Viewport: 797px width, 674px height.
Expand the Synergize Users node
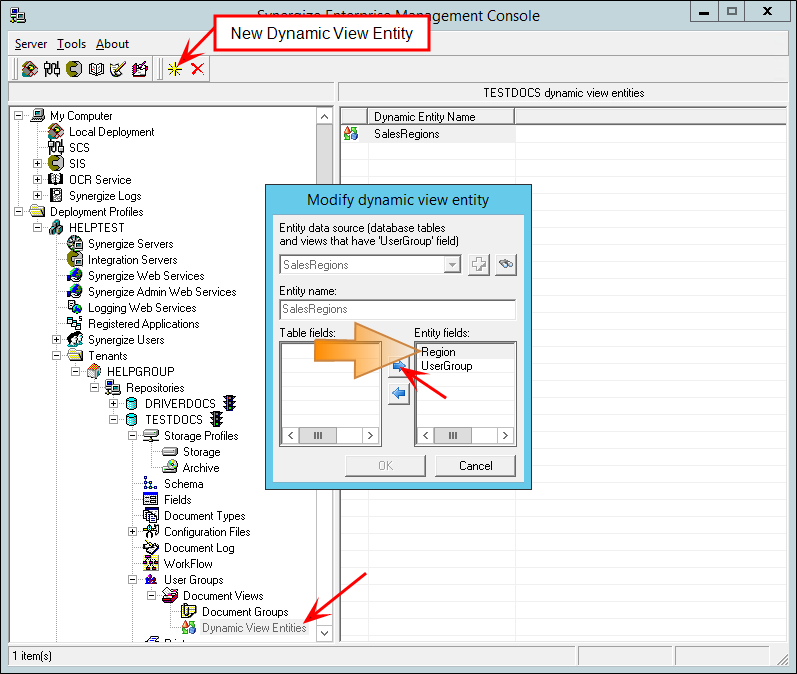(56, 340)
